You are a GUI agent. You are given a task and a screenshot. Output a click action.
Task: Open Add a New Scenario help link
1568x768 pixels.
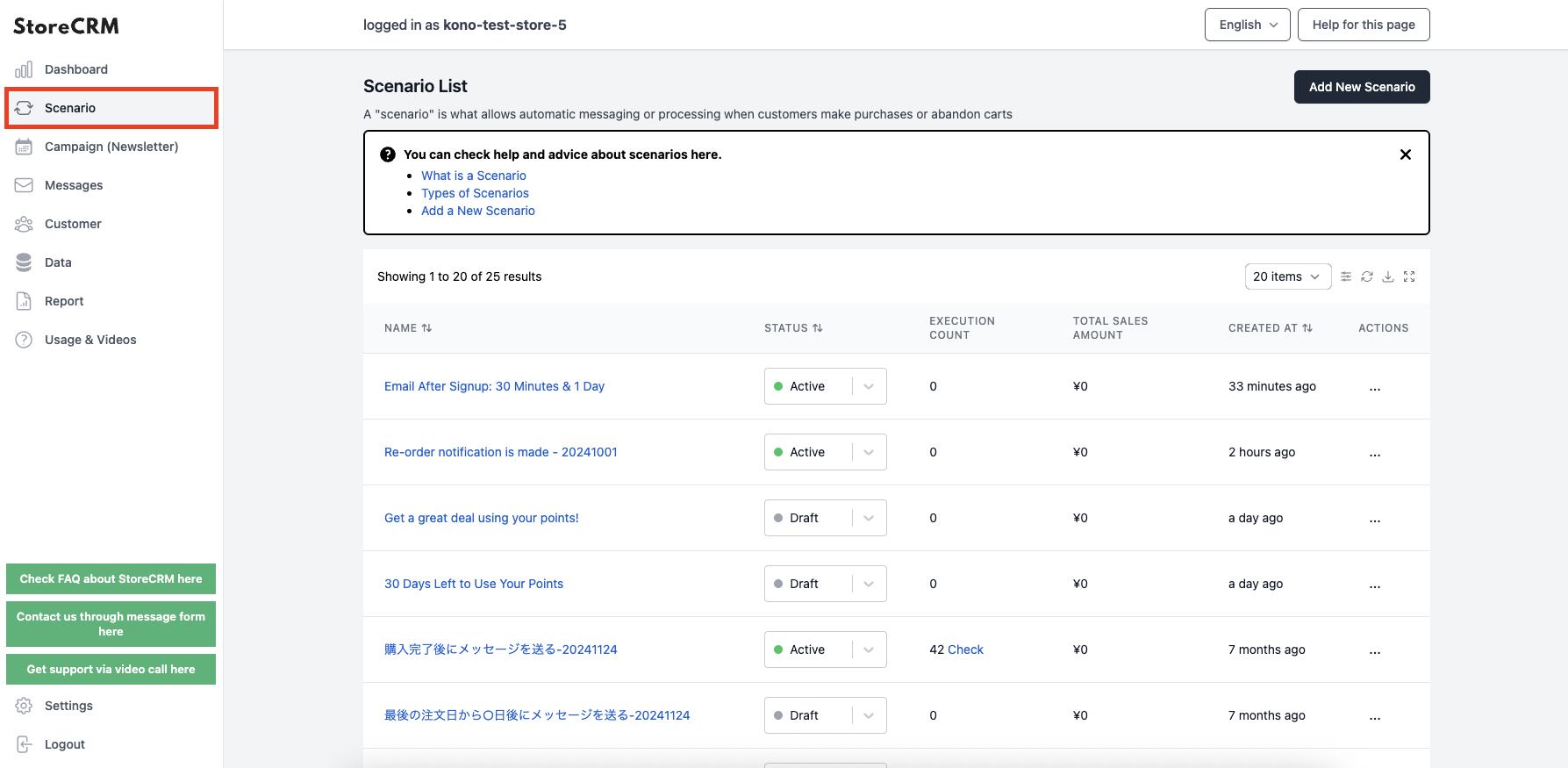pos(478,211)
